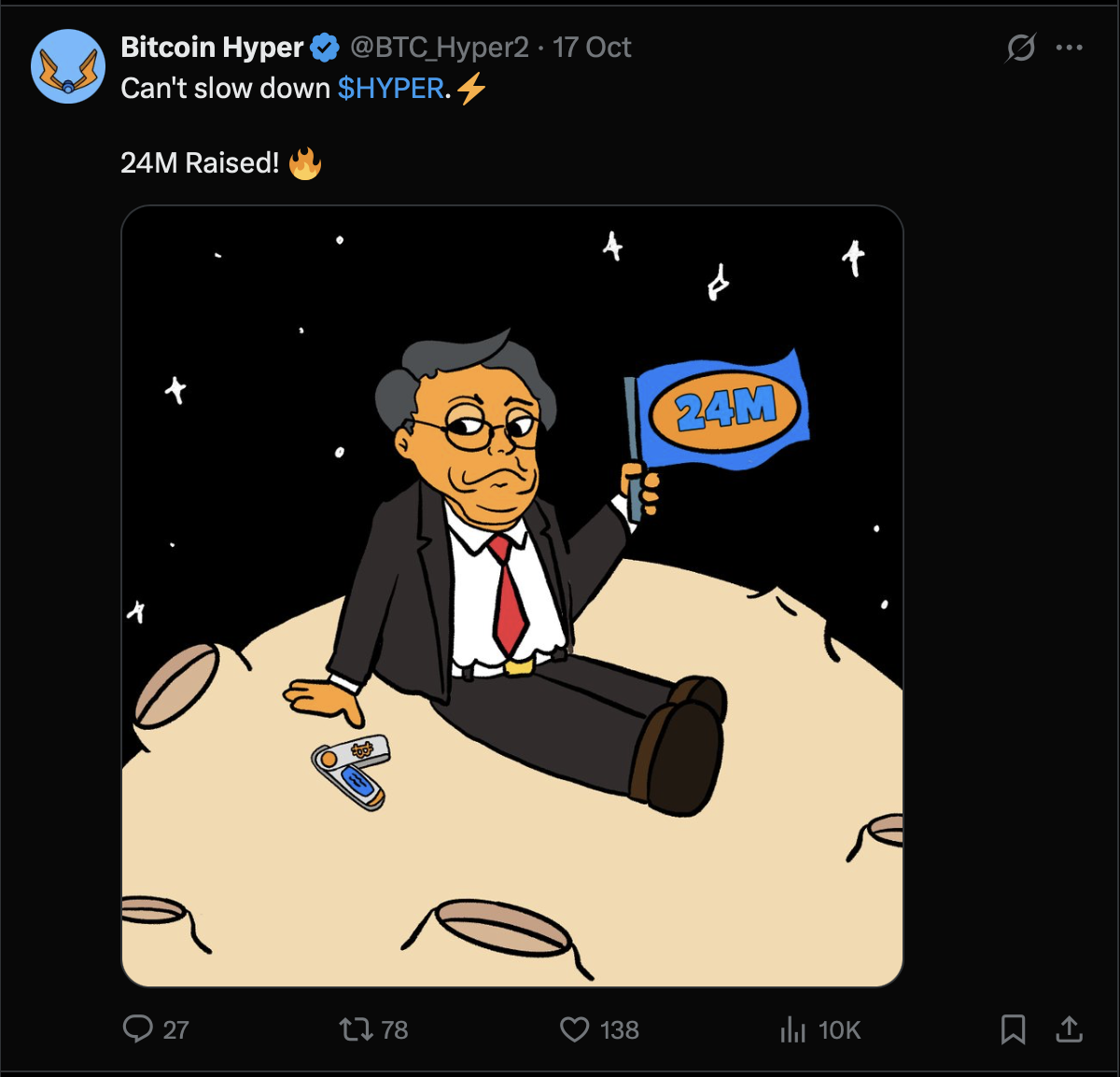Open the three-dot more options menu
The width and height of the screenshot is (1120, 1077).
1070,48
